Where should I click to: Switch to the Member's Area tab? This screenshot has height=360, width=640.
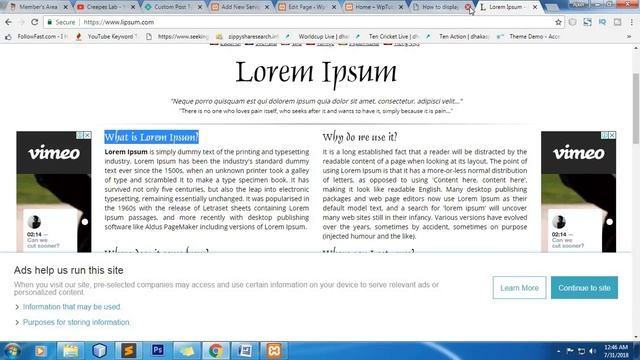pos(38,7)
